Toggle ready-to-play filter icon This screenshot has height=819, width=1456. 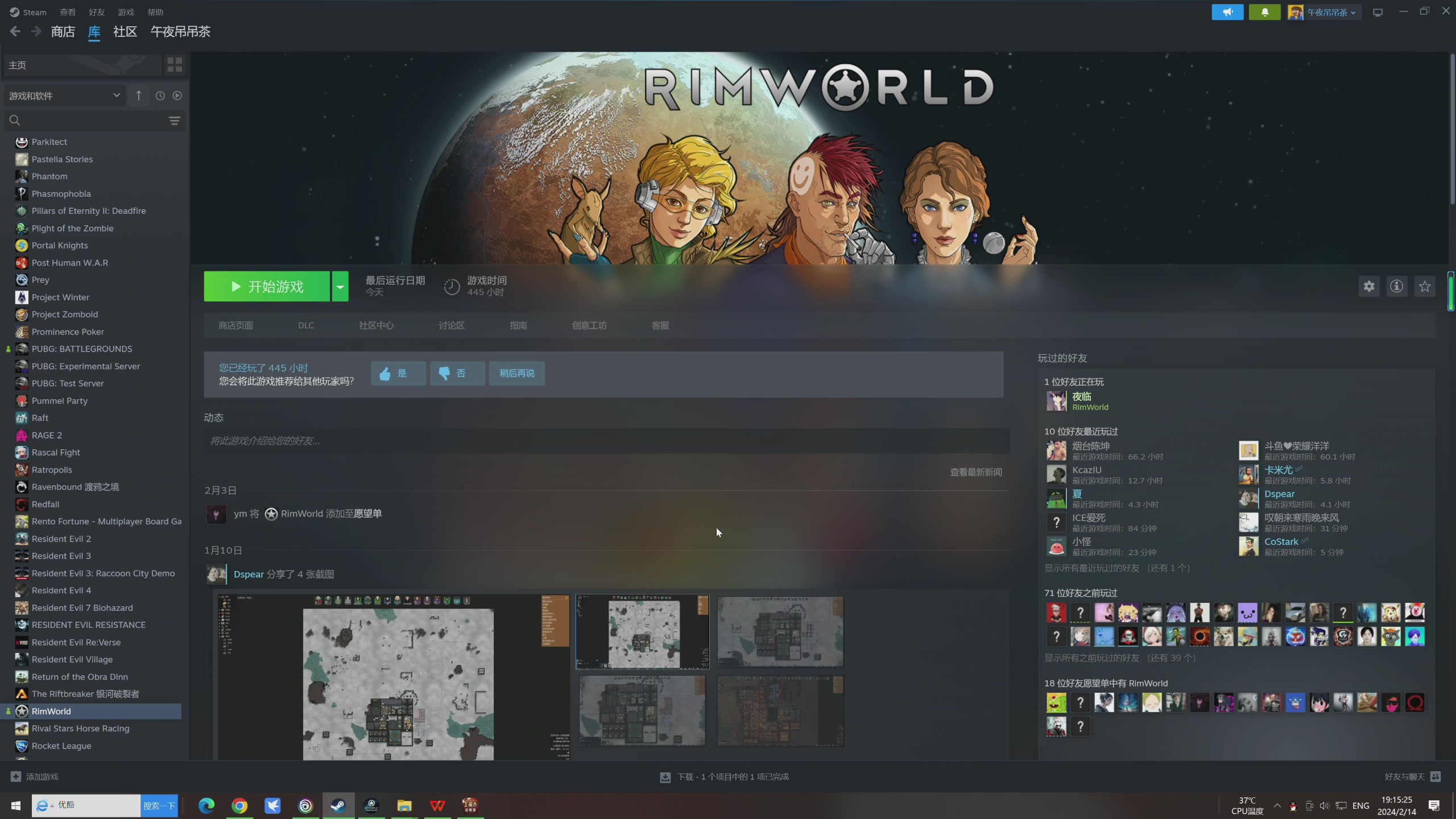coord(177,96)
